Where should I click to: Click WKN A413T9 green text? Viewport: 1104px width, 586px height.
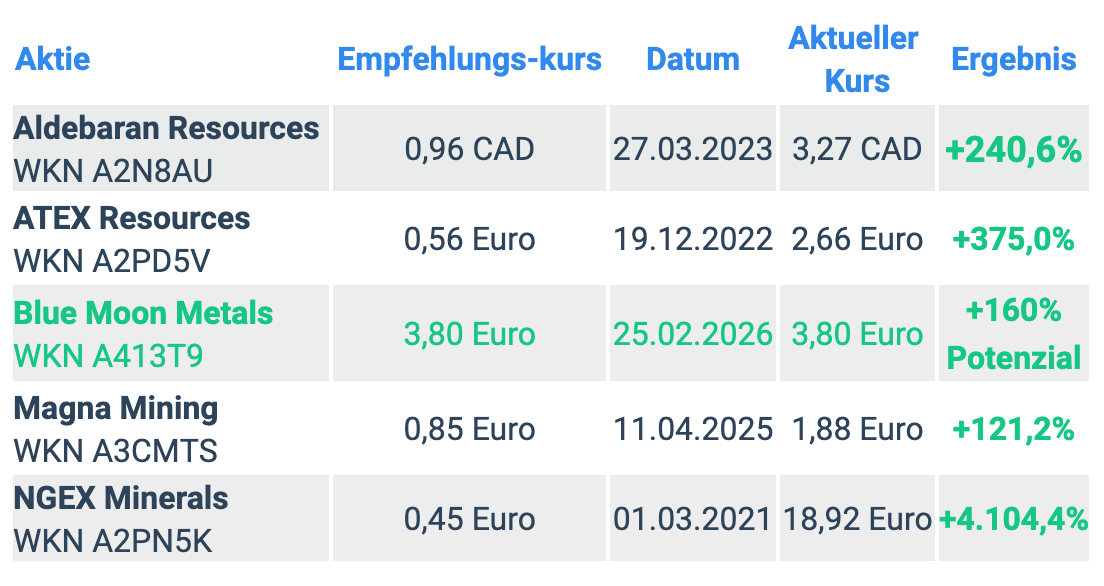pos(108,355)
